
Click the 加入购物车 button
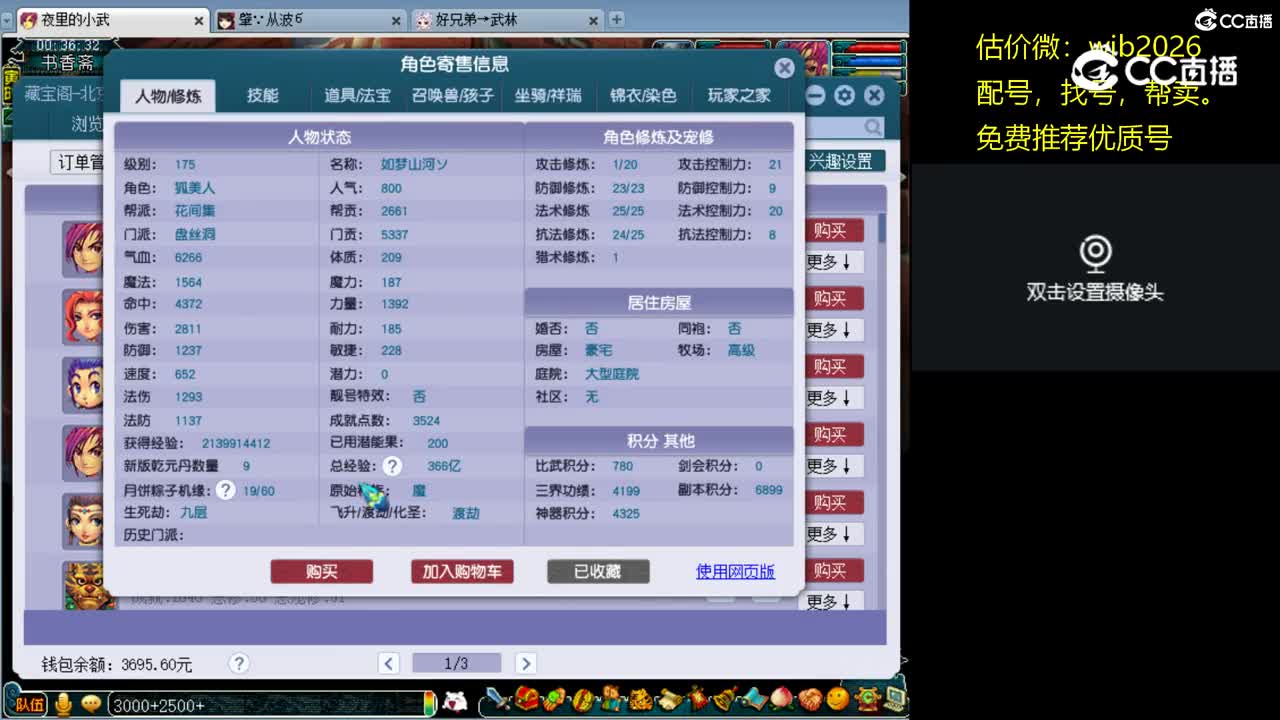460,571
